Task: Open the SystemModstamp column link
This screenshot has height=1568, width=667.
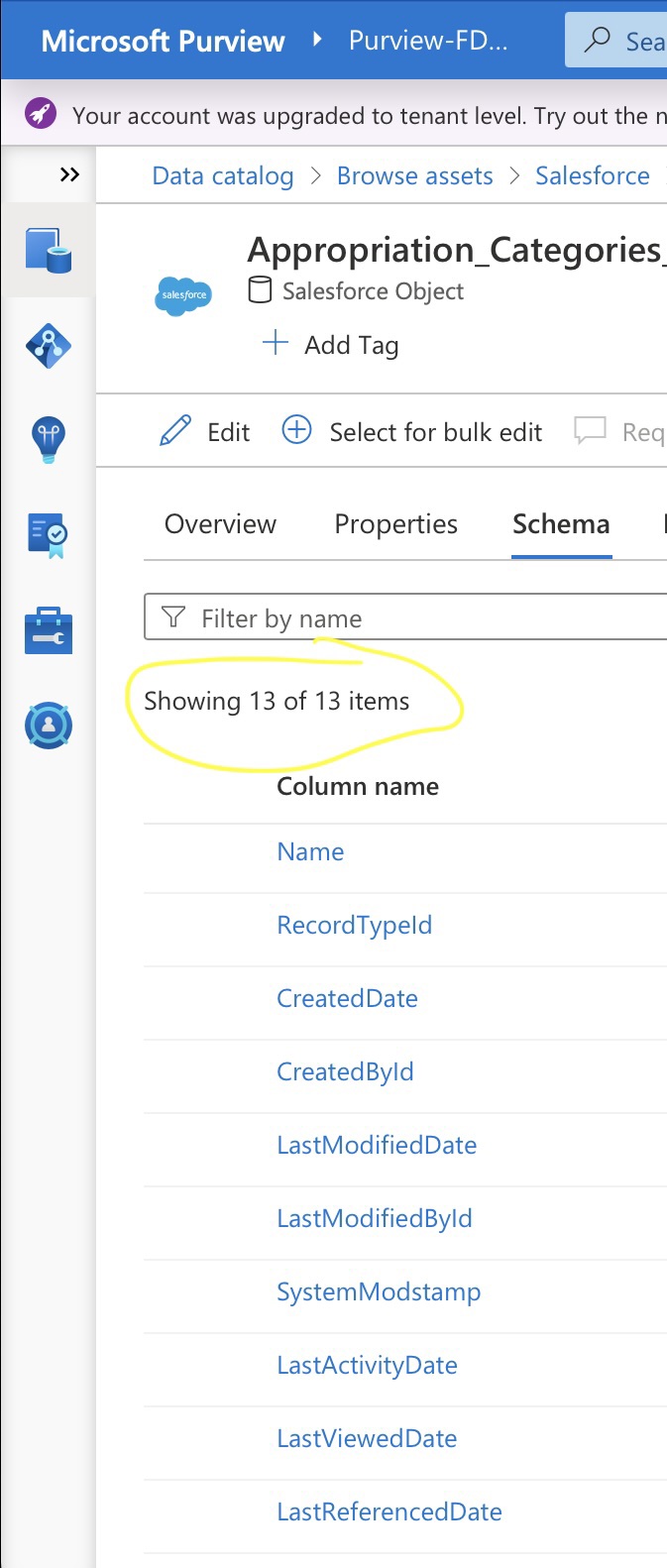Action: pyautogui.click(x=379, y=1291)
